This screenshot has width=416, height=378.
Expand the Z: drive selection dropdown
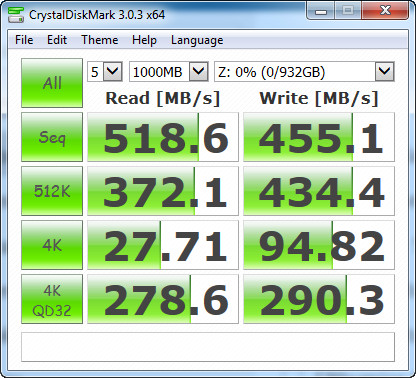click(304, 71)
